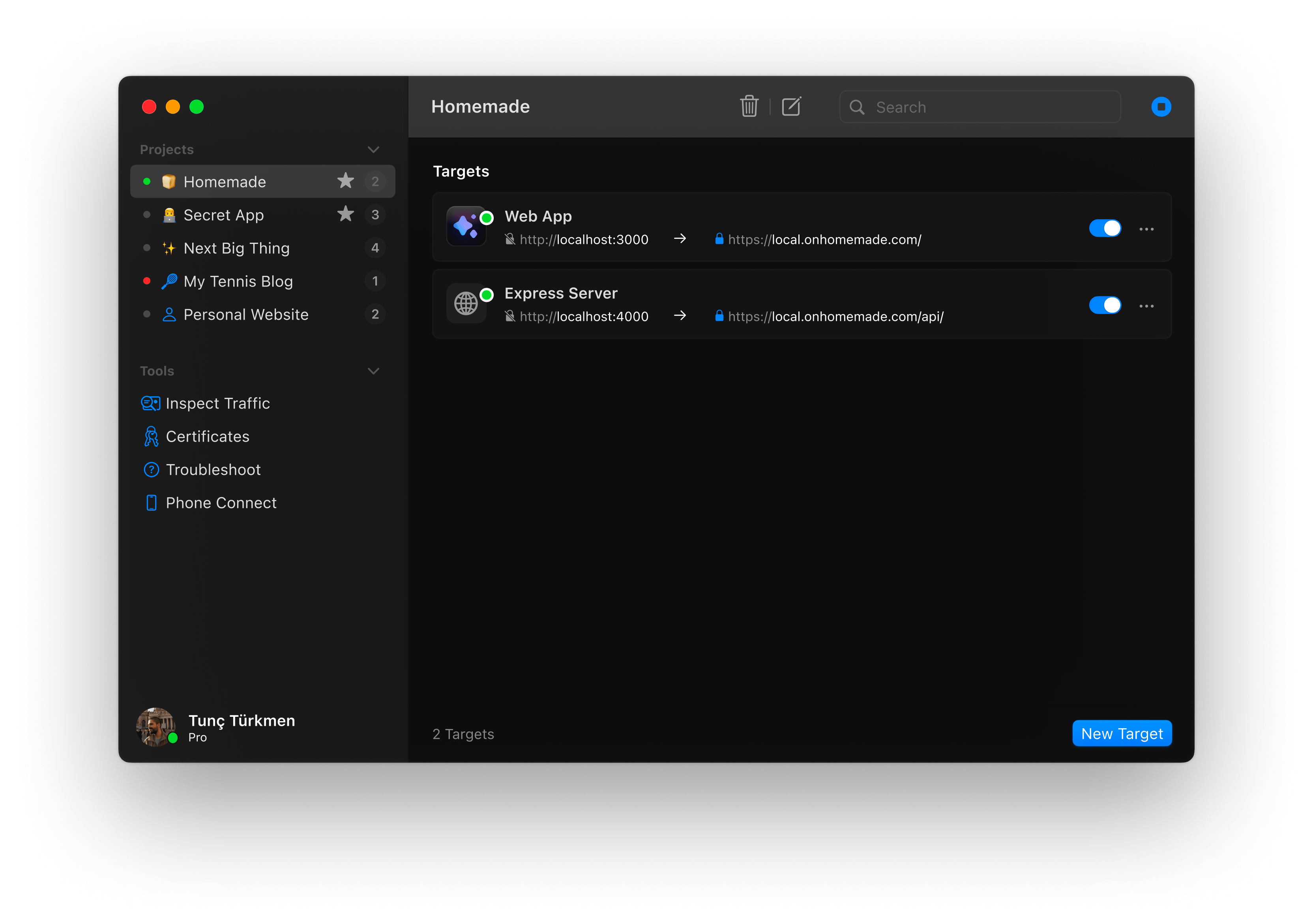Open Web App more options ellipsis
The image size is (1313, 924).
1146,229
